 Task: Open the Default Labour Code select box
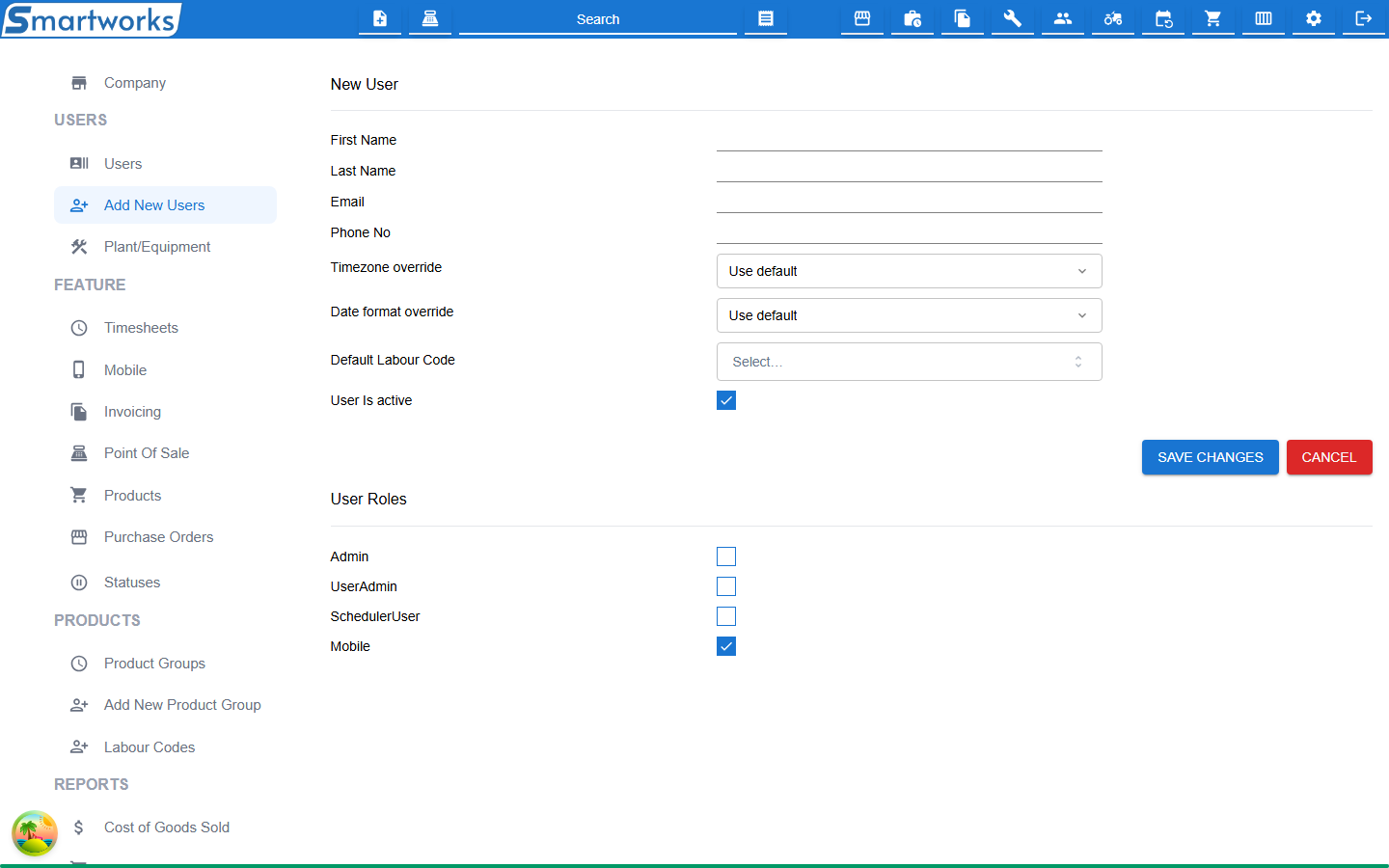(x=909, y=362)
